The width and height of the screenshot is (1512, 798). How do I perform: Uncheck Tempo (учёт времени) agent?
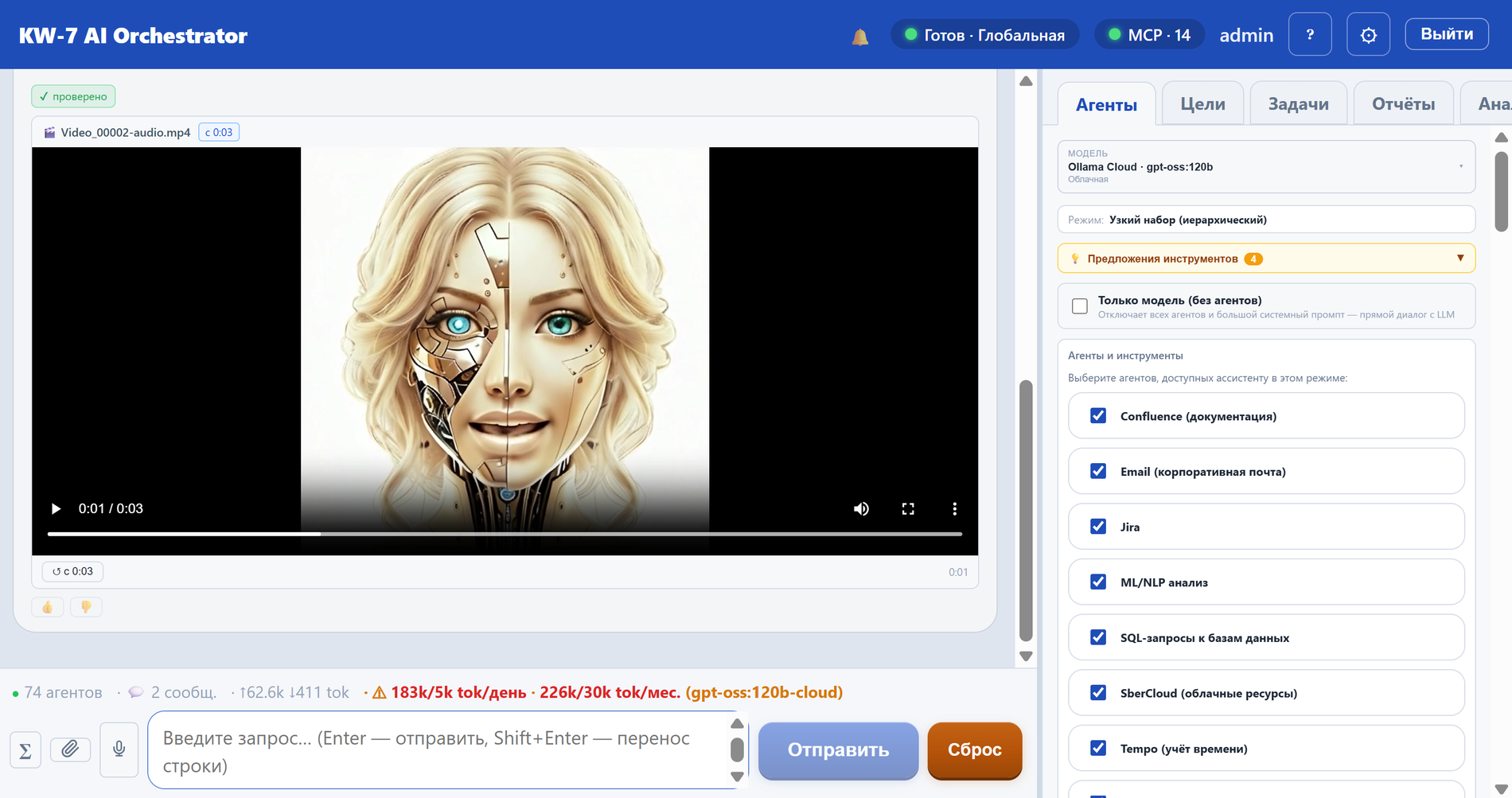1098,748
